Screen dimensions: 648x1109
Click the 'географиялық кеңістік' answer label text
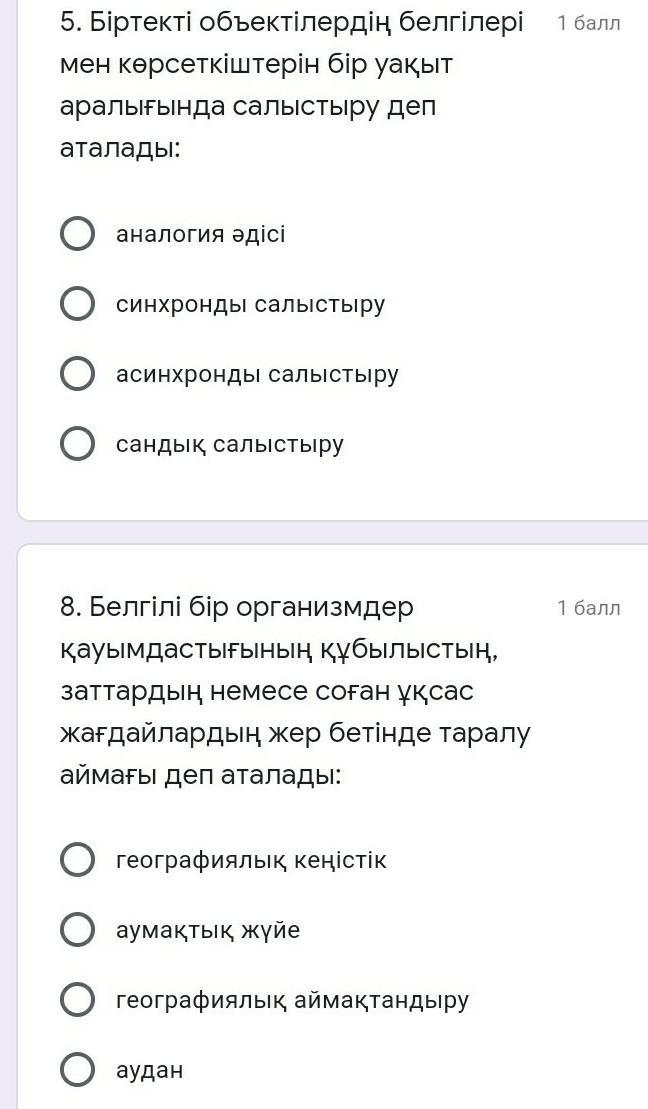(251, 860)
